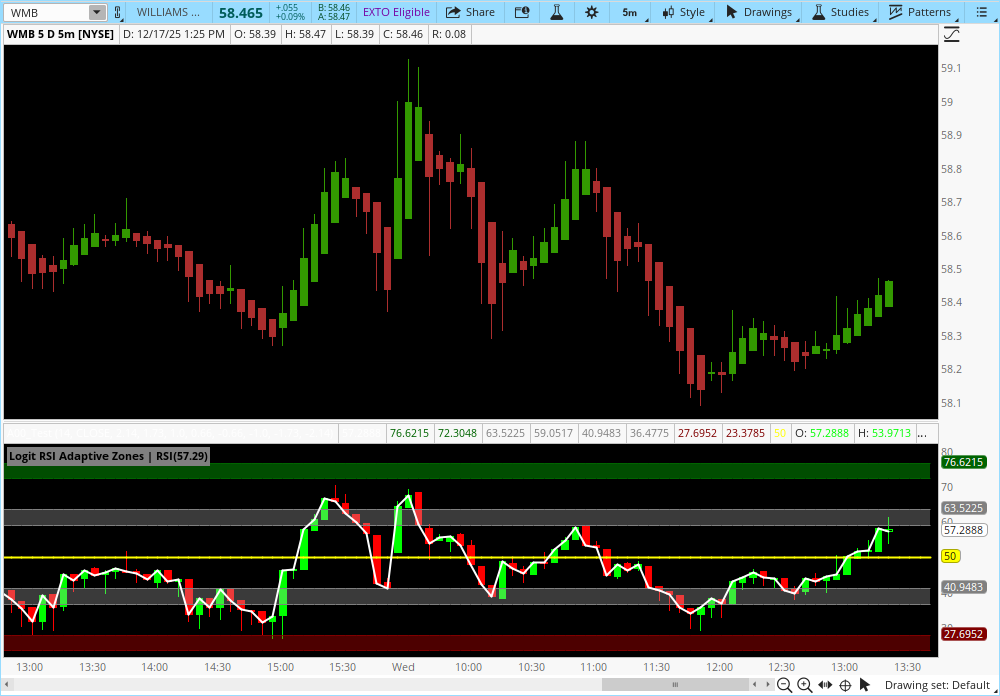The height and width of the screenshot is (696, 1000).
Task: Open the Patterns menu
Action: [921, 12]
